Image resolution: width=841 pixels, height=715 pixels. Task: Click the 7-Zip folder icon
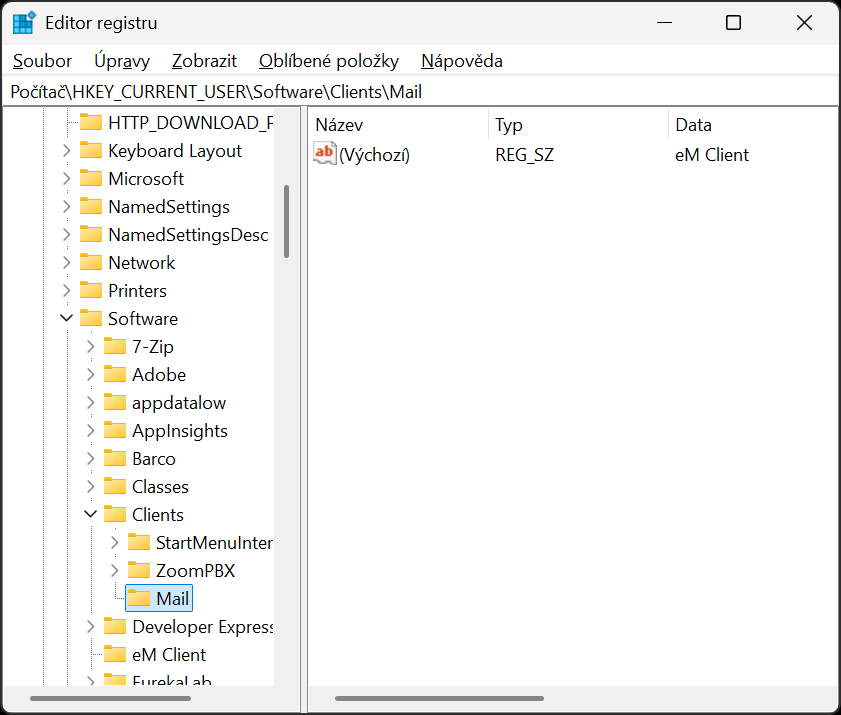(x=115, y=347)
